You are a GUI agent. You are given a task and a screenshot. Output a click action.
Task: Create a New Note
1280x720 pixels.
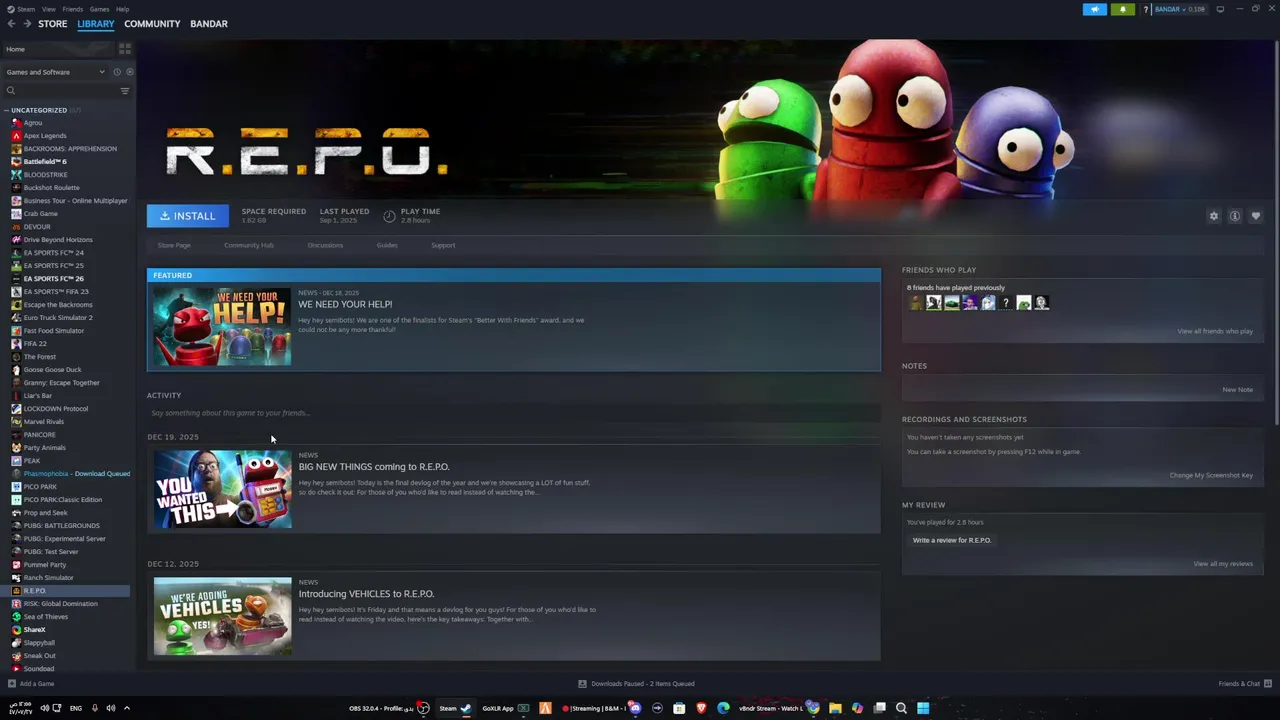pyautogui.click(x=1237, y=390)
